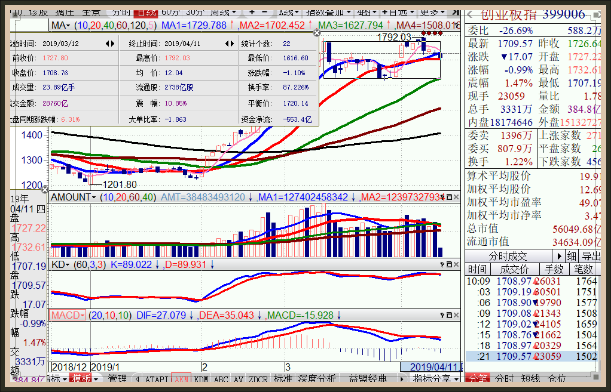Open the AMOUNT indicator dropdown
611x392 pixels.
(x=74, y=197)
